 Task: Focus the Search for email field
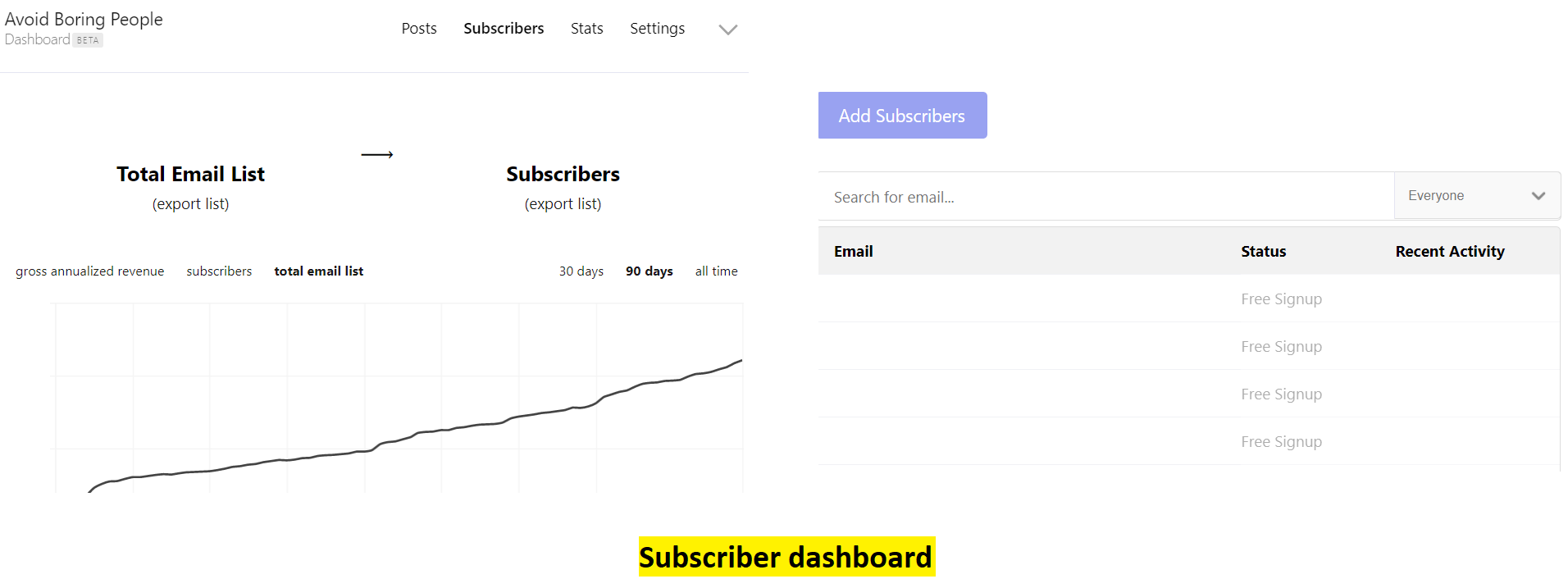click(x=1106, y=197)
